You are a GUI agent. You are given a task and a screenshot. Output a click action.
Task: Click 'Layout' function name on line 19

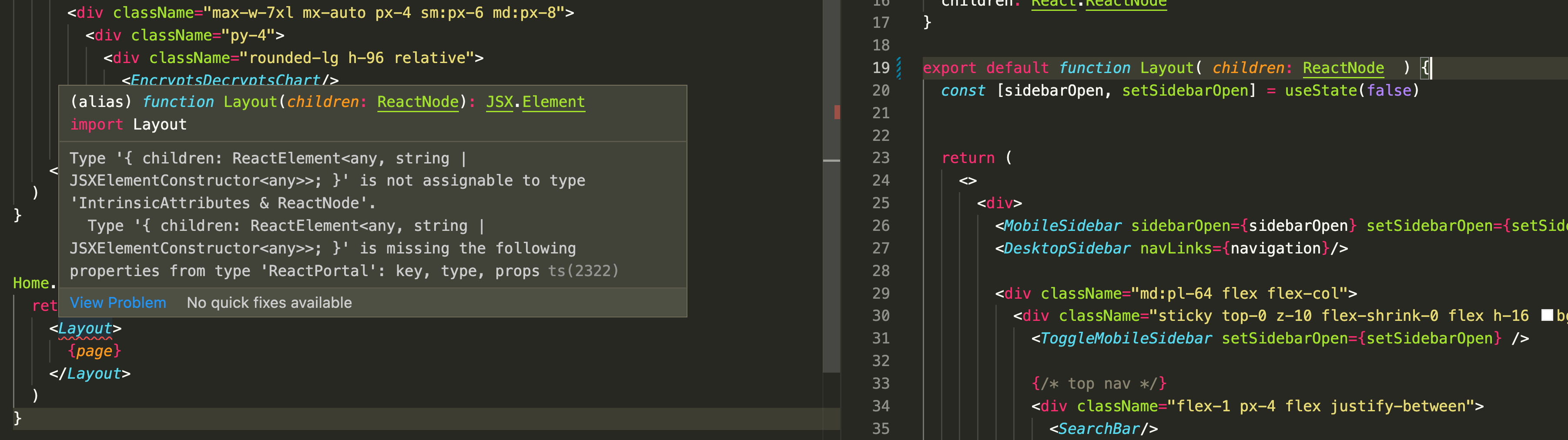(x=1166, y=67)
